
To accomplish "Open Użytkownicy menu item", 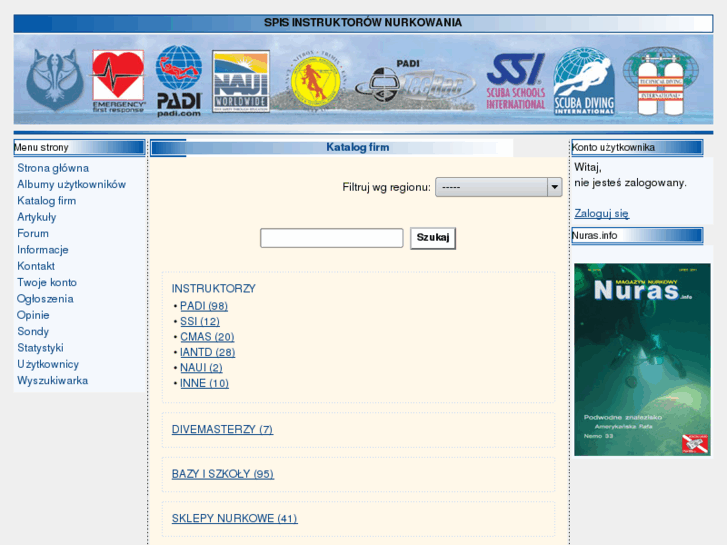I will (x=48, y=364).
